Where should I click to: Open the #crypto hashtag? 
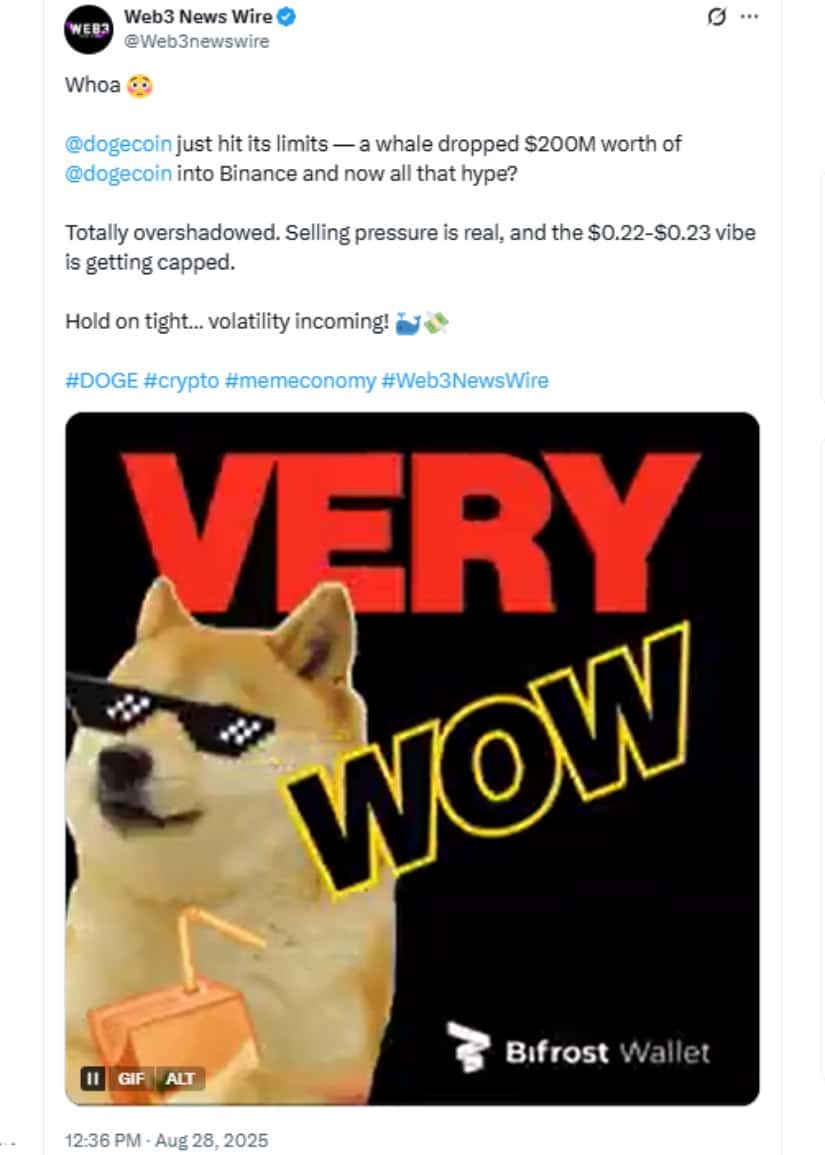click(x=181, y=381)
